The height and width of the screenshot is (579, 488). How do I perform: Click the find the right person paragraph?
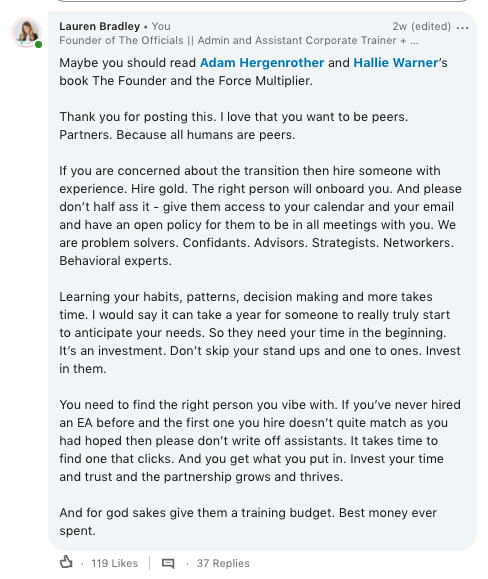click(x=260, y=441)
